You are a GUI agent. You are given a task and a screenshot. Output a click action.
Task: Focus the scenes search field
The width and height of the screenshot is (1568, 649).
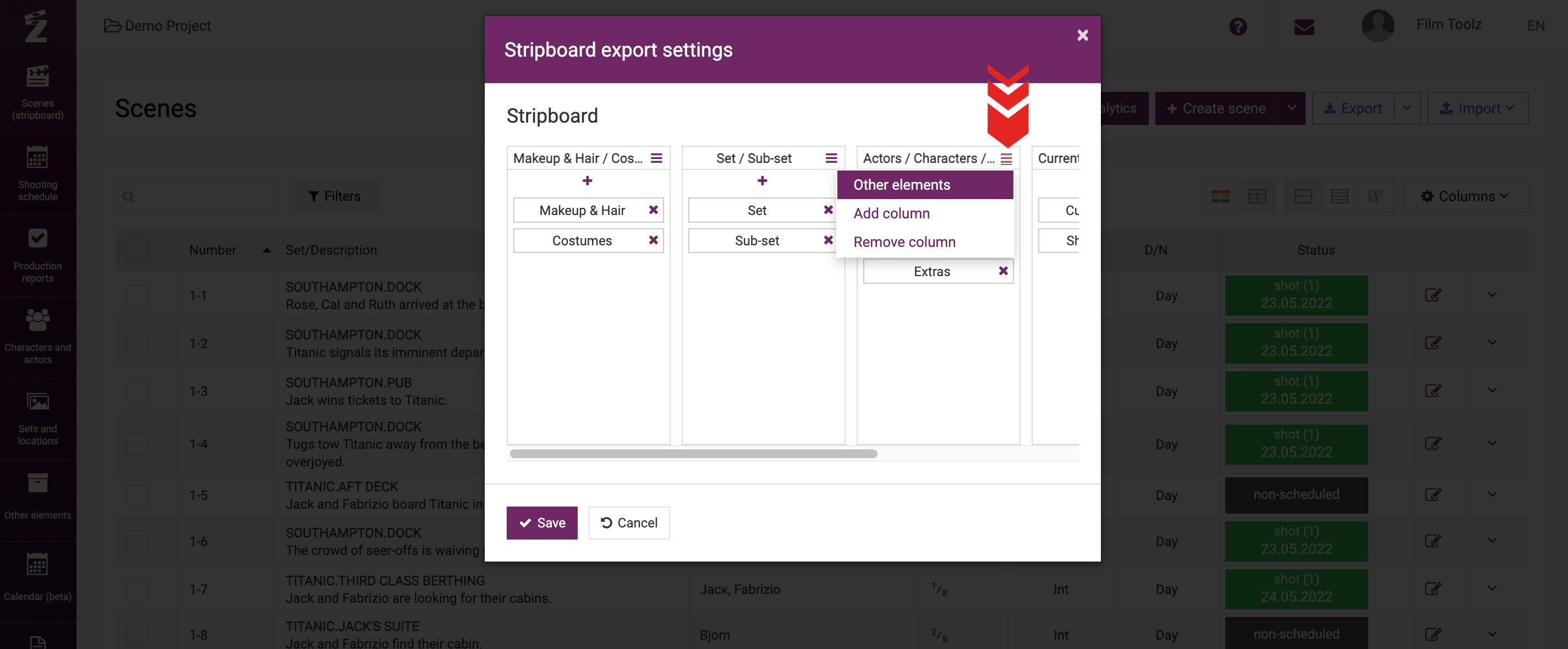coord(197,196)
